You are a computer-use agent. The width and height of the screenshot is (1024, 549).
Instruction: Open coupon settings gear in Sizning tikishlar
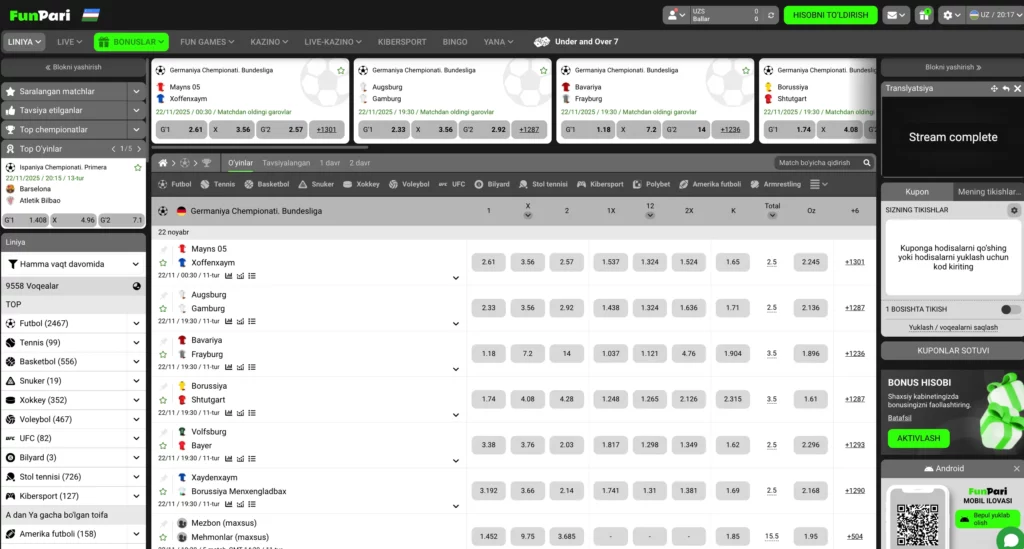(1013, 210)
